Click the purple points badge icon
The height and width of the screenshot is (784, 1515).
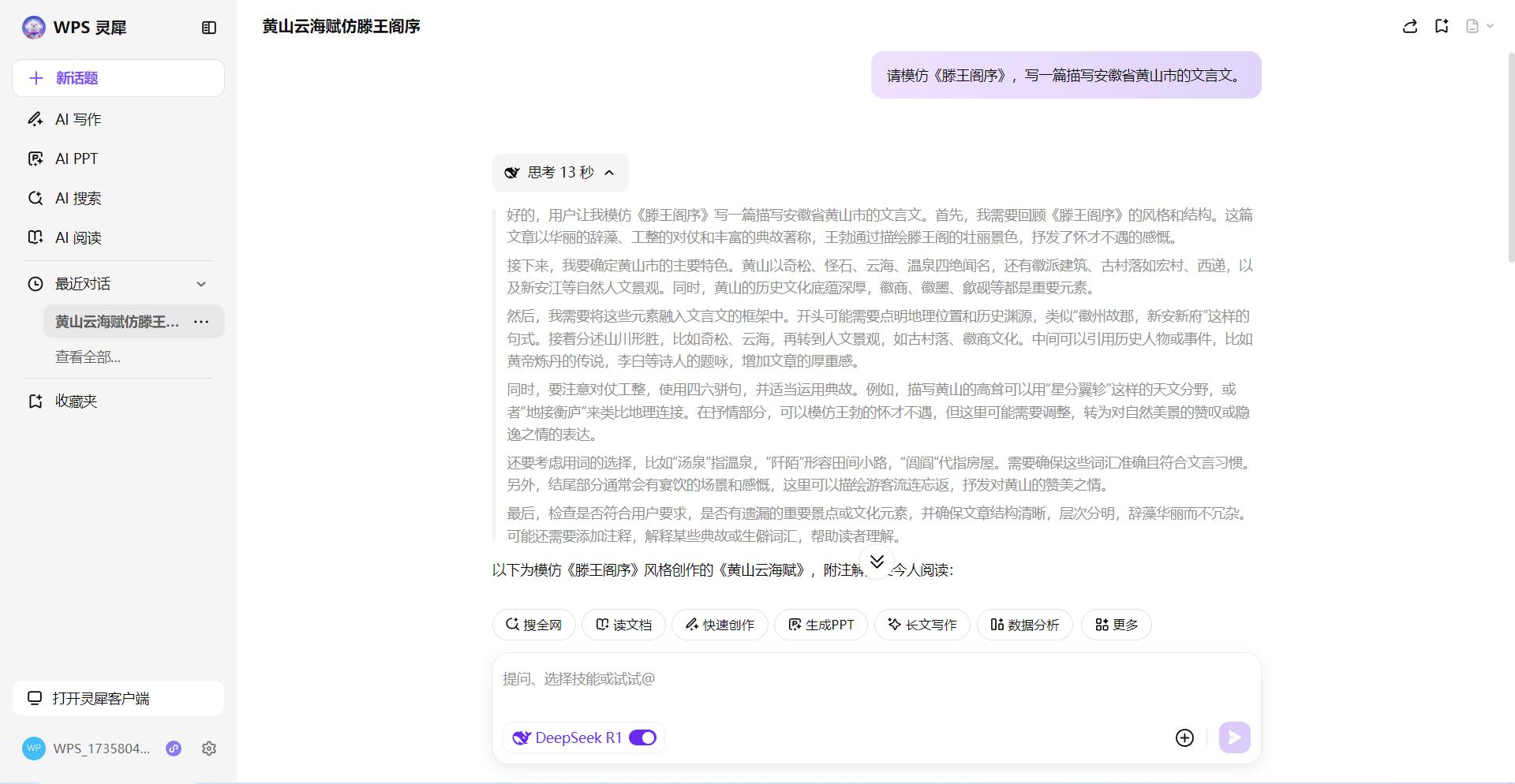(x=174, y=749)
